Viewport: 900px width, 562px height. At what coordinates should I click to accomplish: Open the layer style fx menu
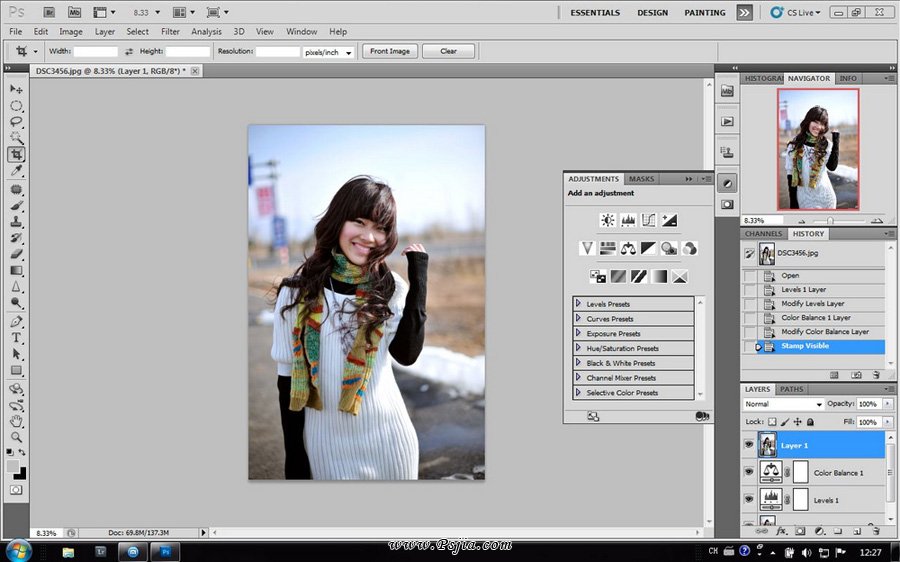point(782,531)
